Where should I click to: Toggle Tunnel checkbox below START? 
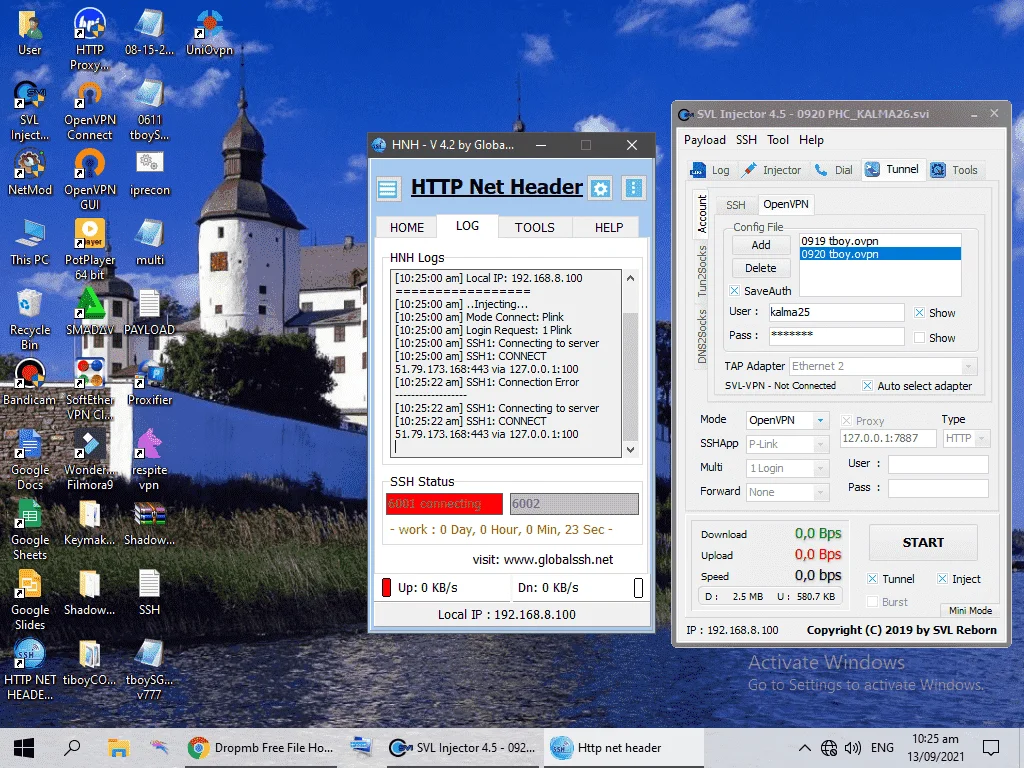click(872, 579)
